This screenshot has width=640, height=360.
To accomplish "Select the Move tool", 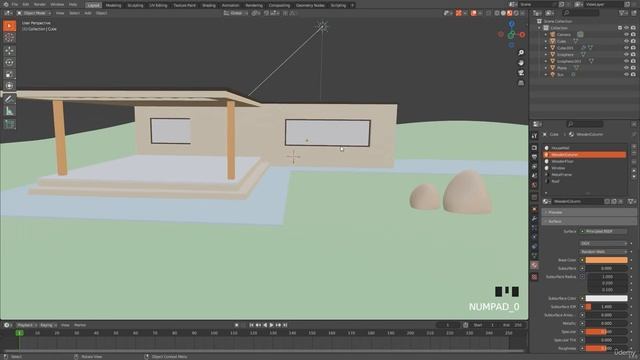I will pyautogui.click(x=9, y=51).
